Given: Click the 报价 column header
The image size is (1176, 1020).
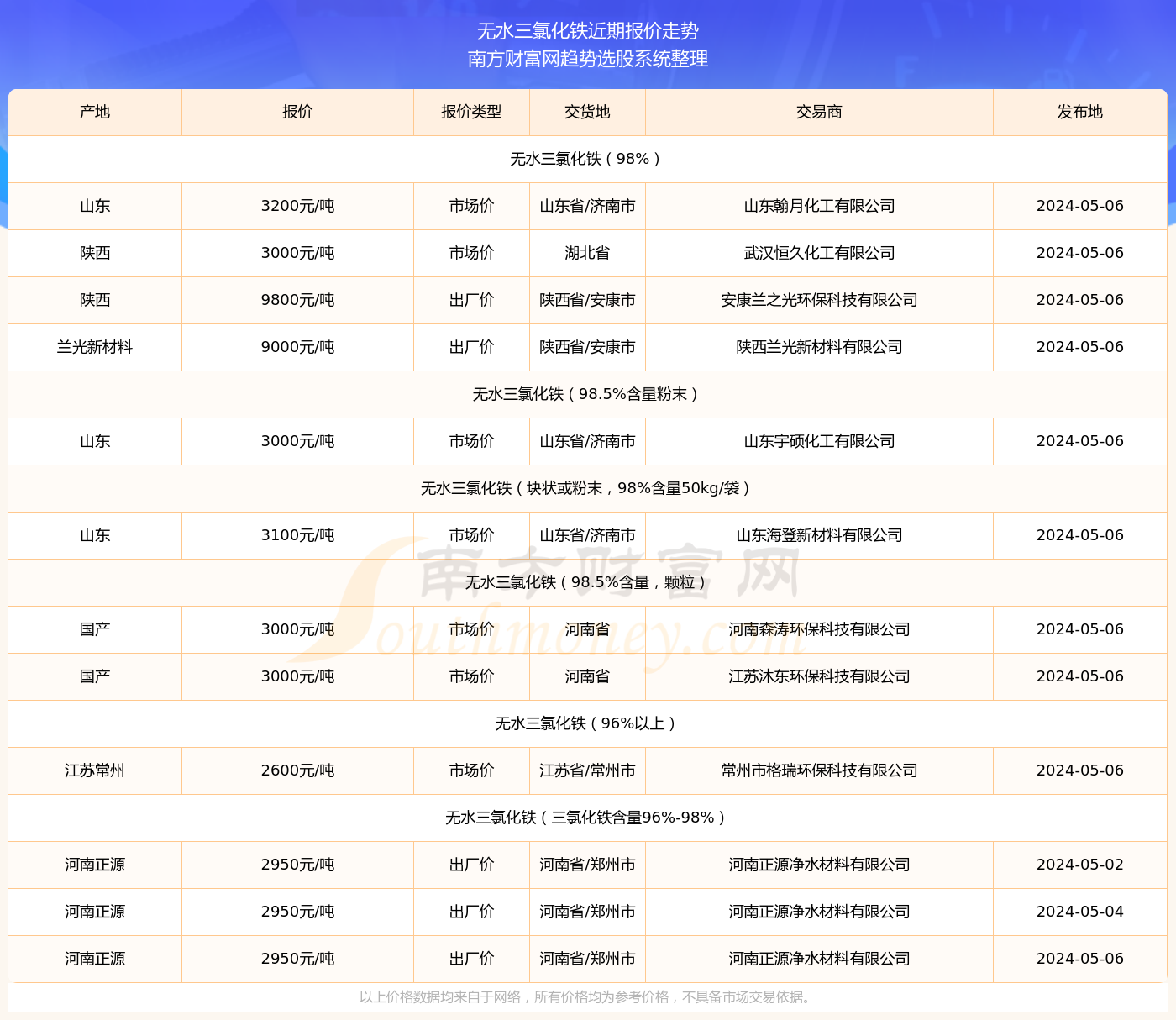Looking at the screenshot, I should [x=297, y=112].
